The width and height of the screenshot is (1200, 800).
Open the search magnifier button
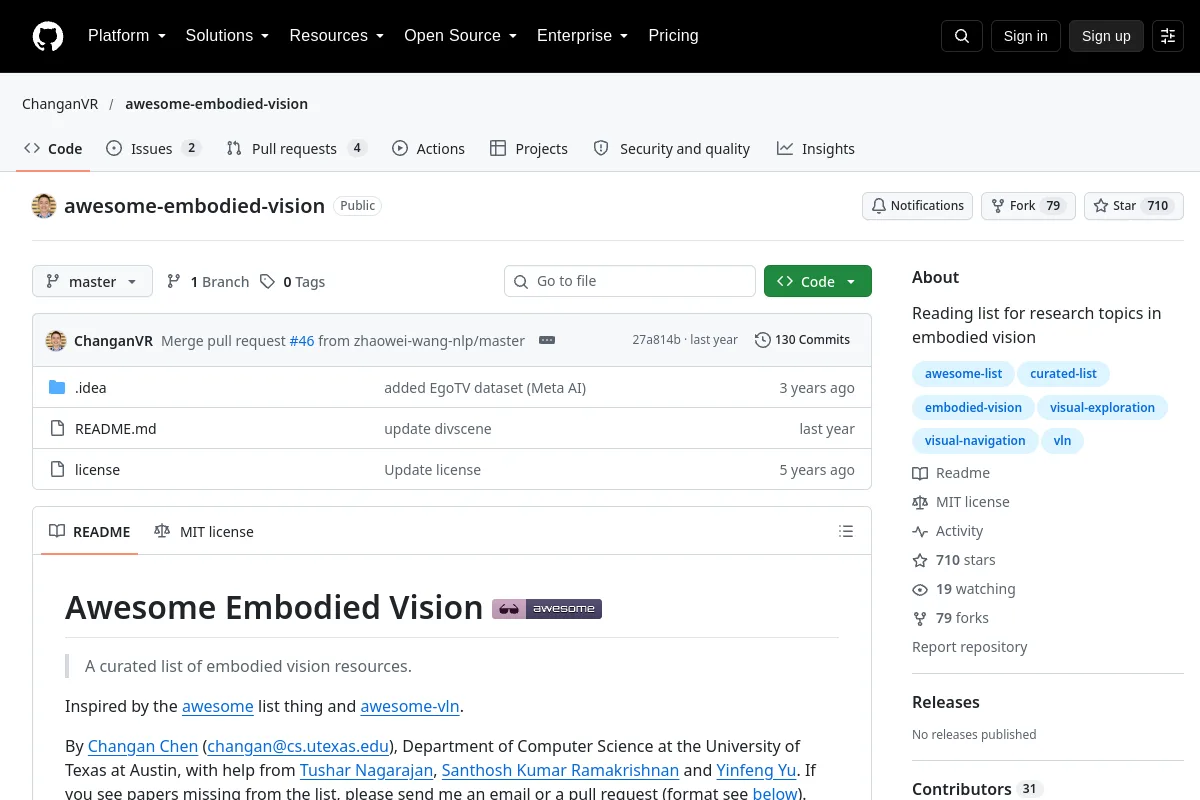[962, 36]
